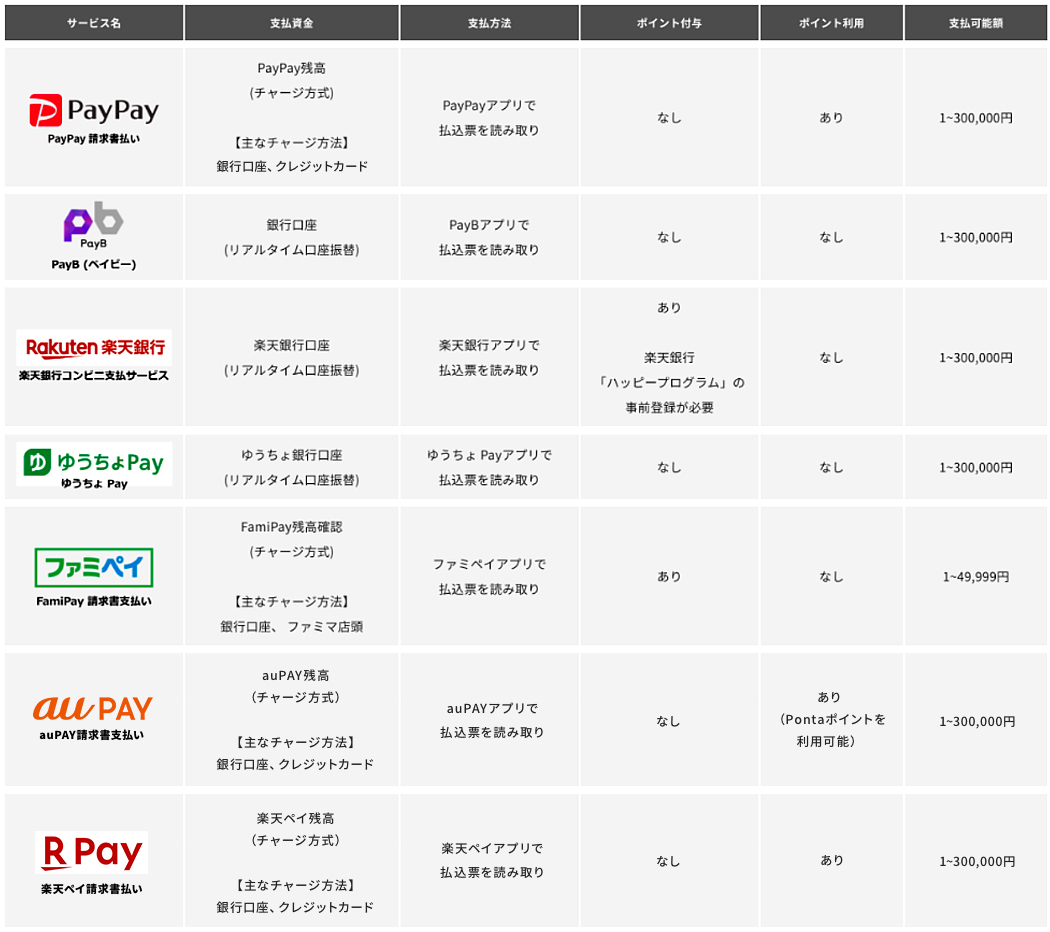Select the PayB (ペイビー) label
Viewport: 1050px width, 932px height.
[94, 264]
